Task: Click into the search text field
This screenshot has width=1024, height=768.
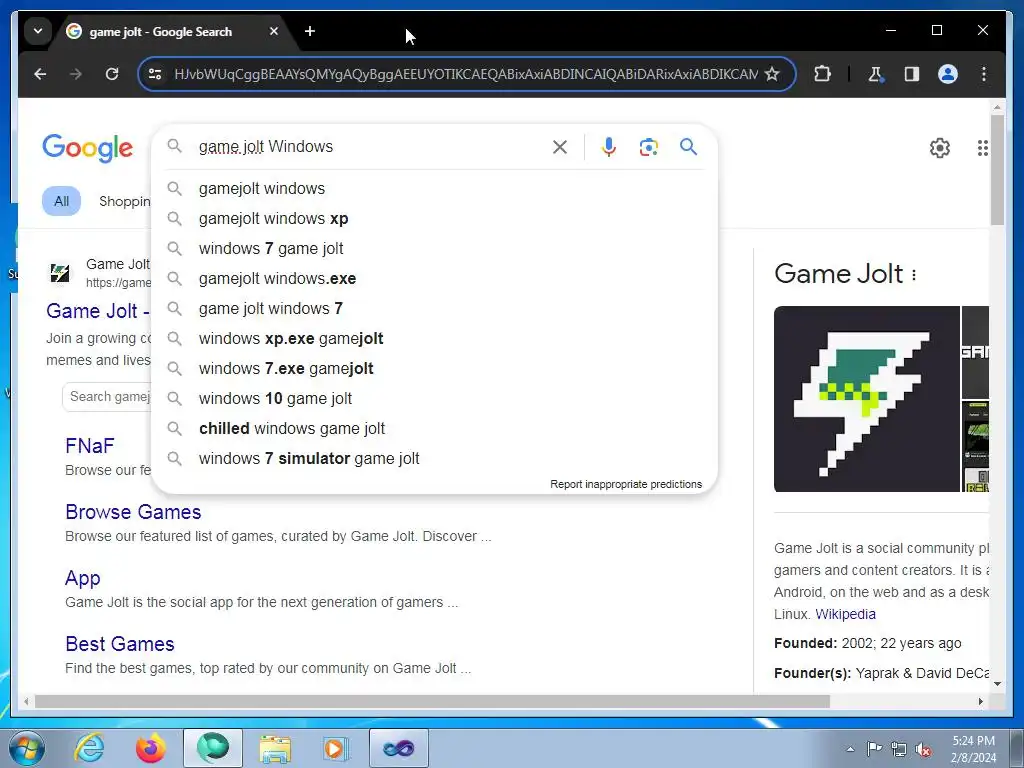Action: point(369,147)
